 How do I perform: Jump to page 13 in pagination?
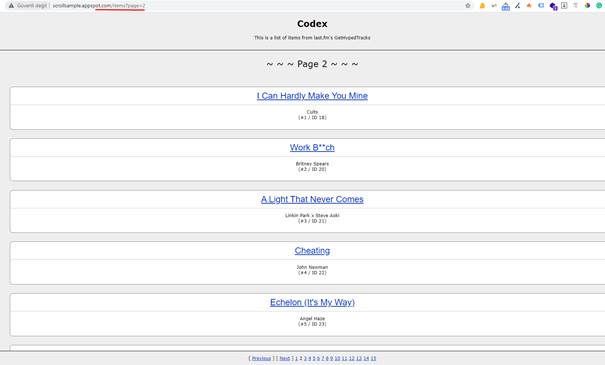pos(359,358)
